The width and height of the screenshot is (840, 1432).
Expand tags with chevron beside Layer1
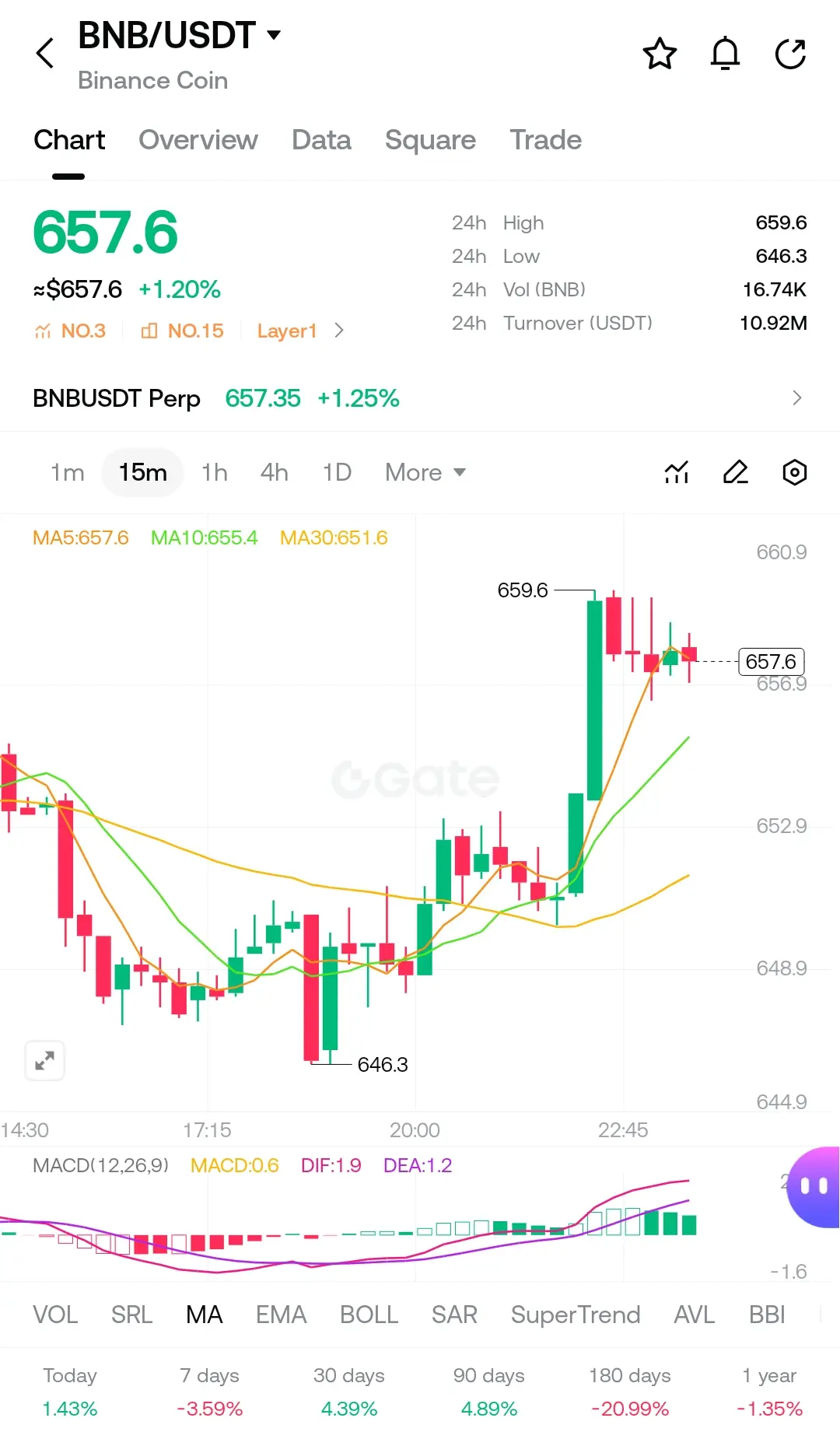339,331
